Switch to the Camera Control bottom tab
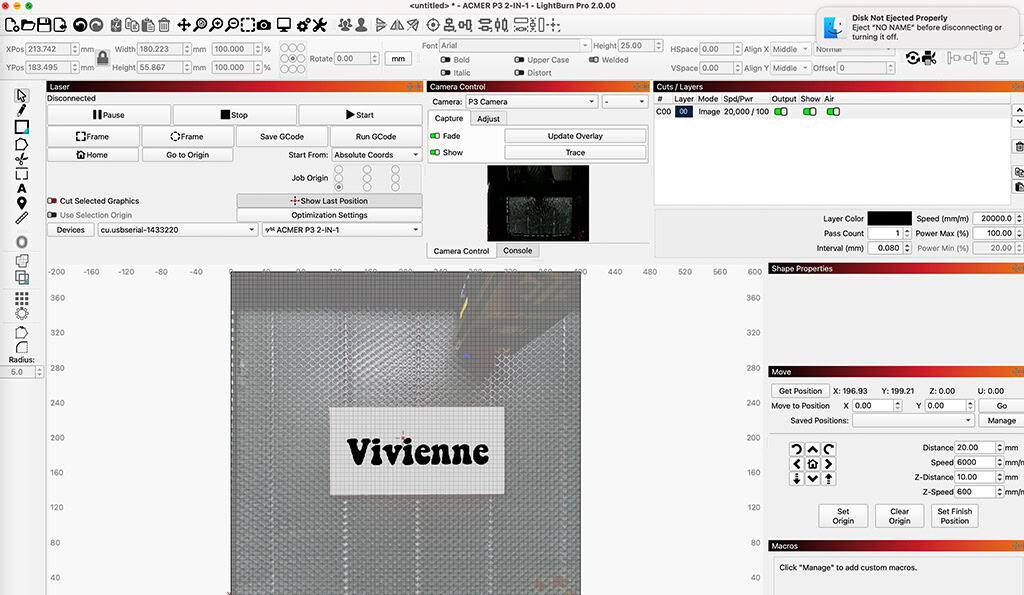The width and height of the screenshot is (1024, 595). pos(461,251)
